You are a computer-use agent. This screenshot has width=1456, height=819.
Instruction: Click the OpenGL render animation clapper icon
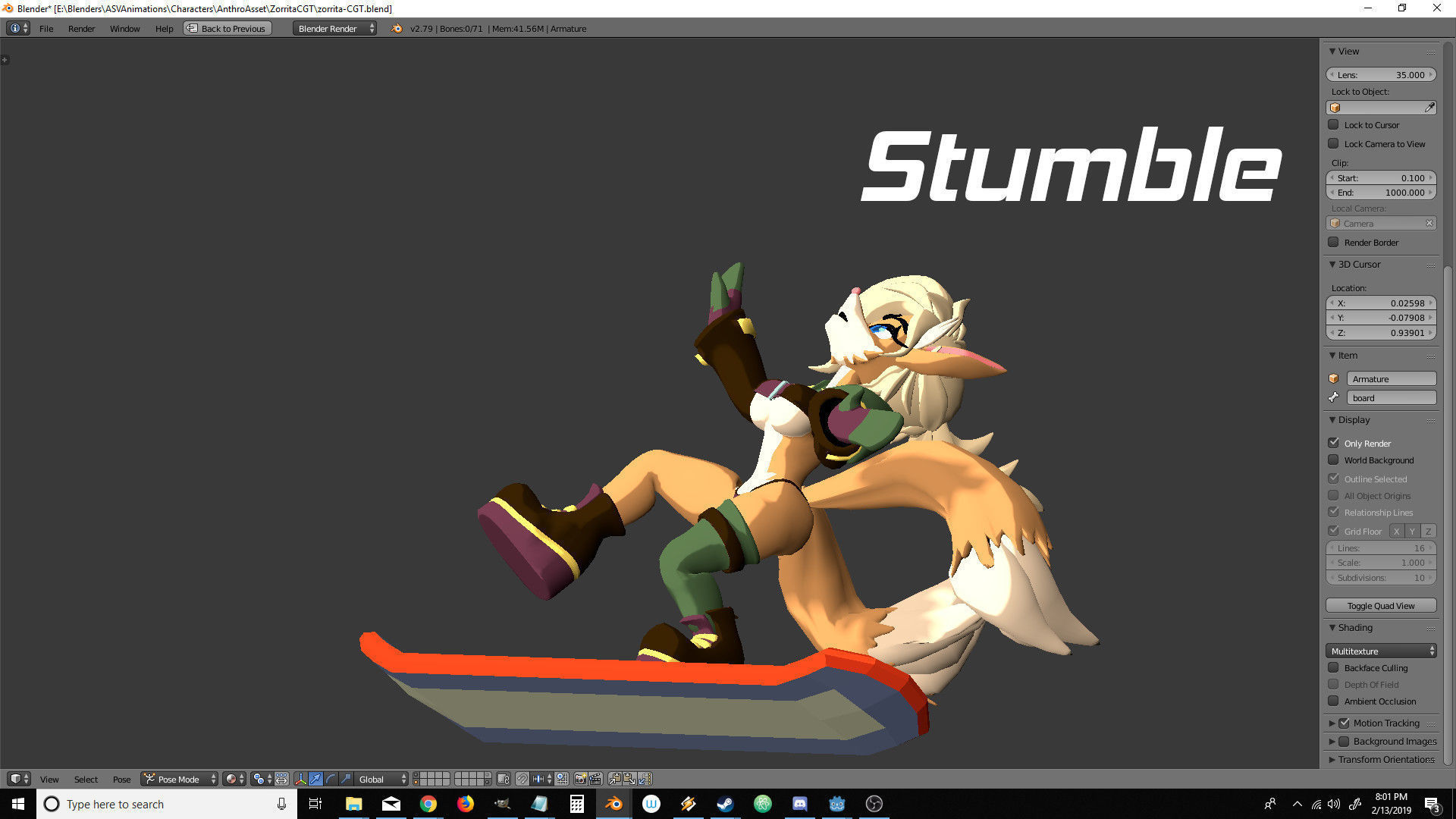(x=596, y=779)
